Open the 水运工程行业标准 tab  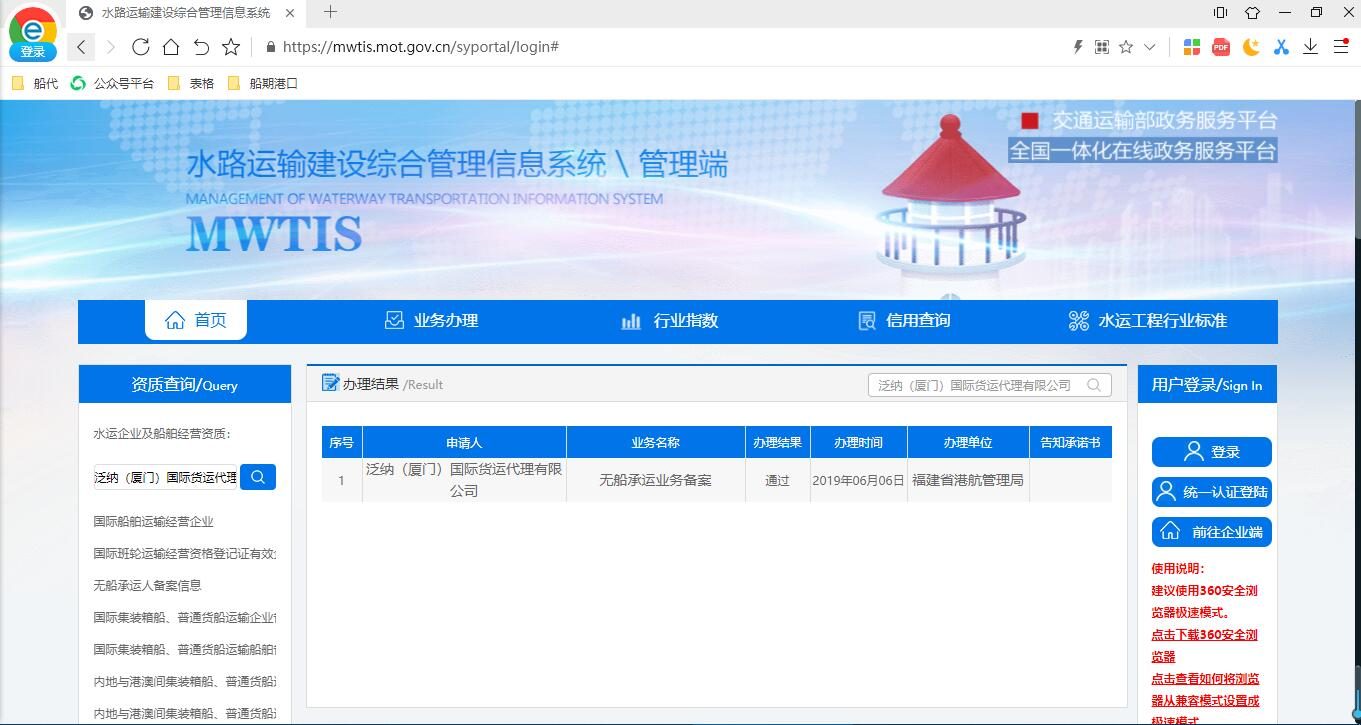(1148, 321)
